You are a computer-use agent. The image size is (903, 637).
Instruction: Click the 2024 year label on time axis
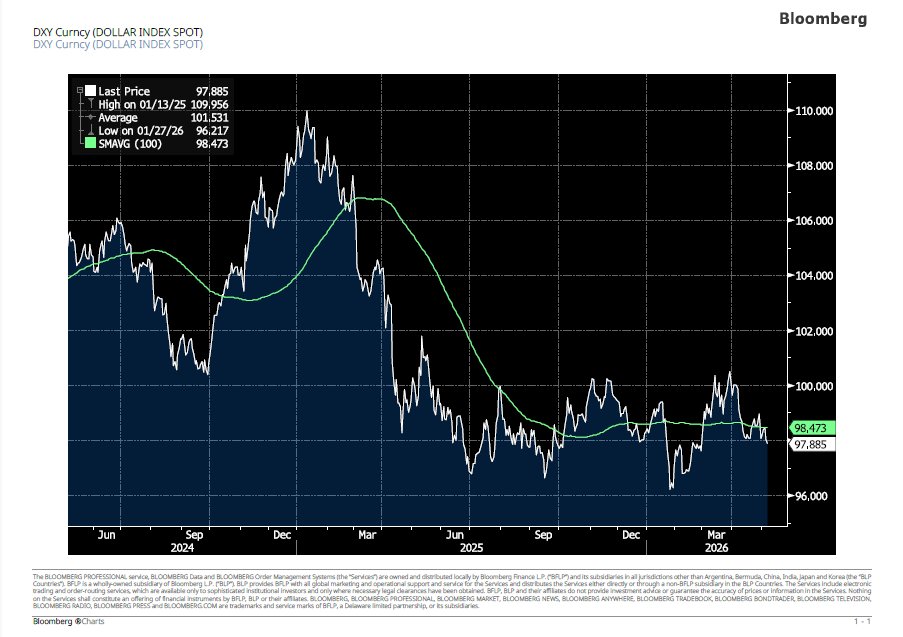click(x=182, y=548)
